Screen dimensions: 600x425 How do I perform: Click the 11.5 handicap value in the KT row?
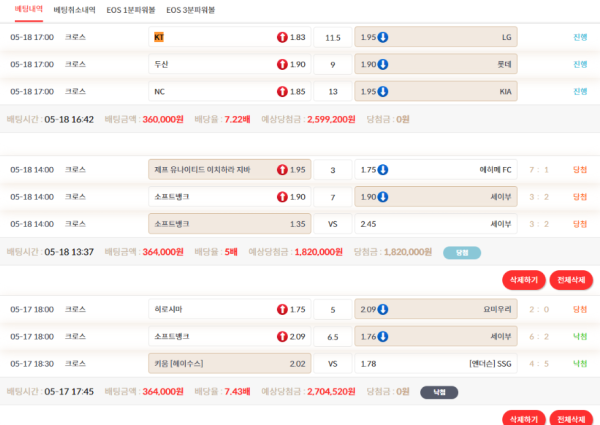coord(333,37)
